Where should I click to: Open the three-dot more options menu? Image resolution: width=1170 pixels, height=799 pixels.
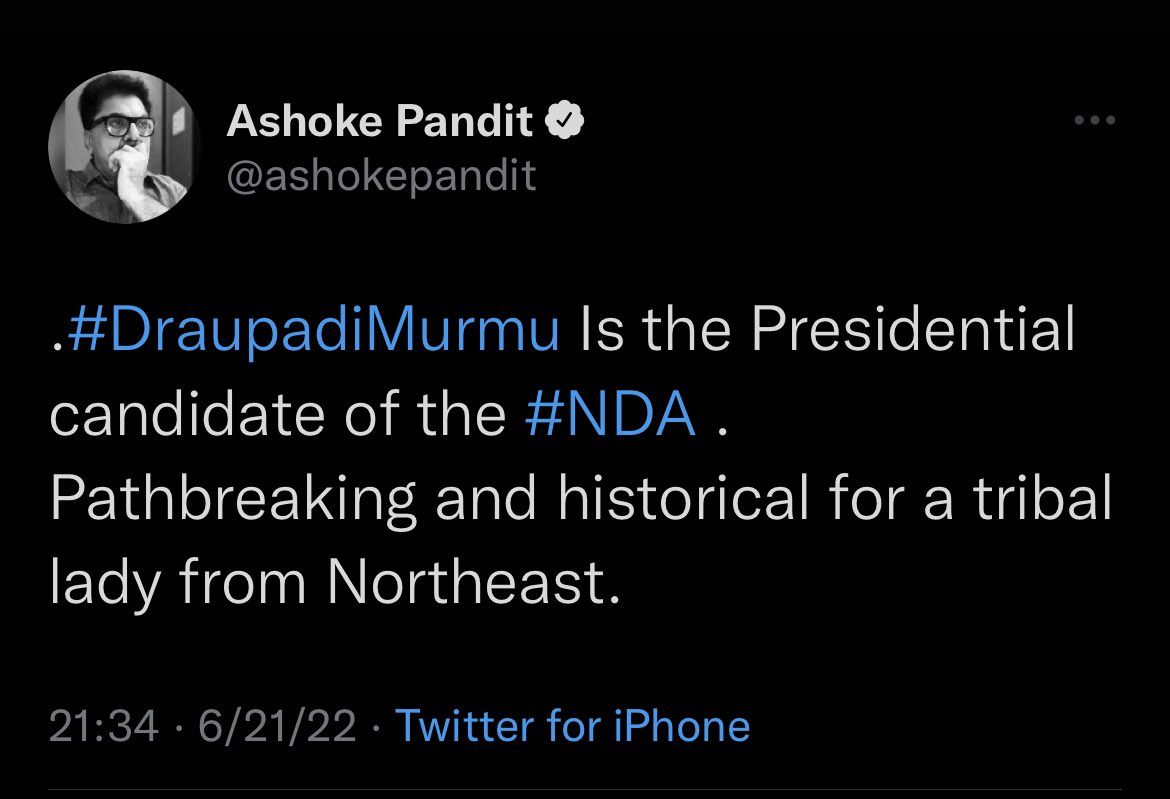(x=1095, y=120)
